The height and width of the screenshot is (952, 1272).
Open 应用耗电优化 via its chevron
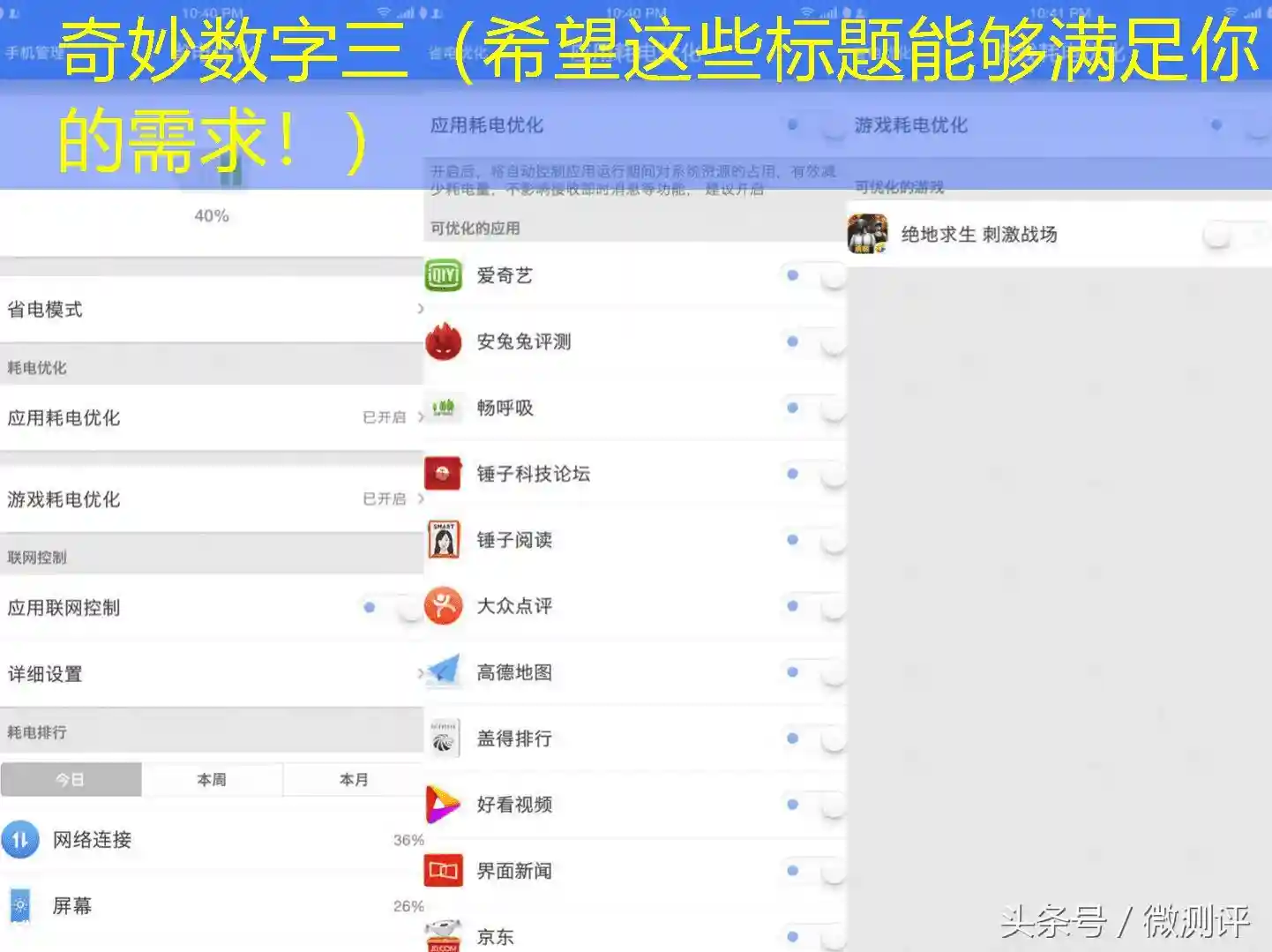click(420, 417)
